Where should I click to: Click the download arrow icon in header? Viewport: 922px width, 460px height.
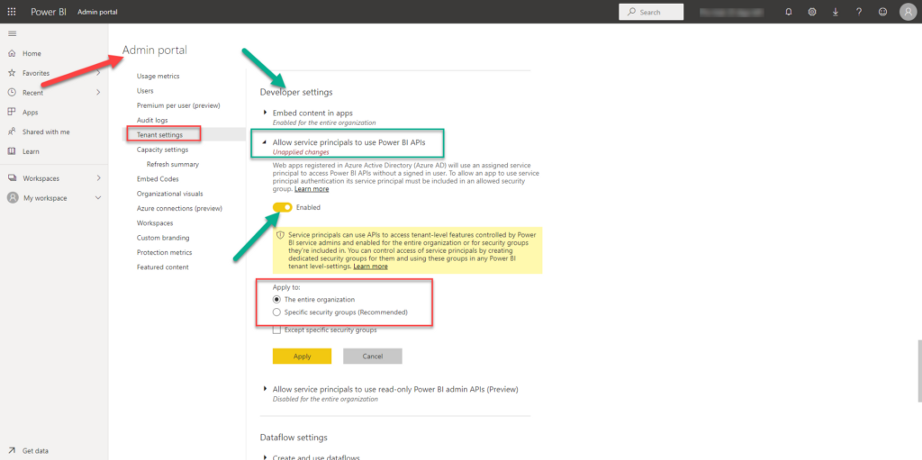pyautogui.click(x=836, y=12)
